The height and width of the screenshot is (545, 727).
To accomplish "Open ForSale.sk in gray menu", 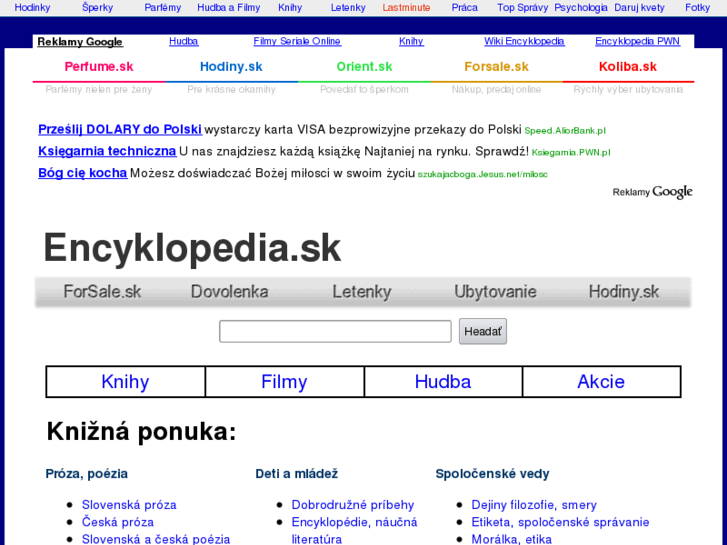I will coord(102,292).
